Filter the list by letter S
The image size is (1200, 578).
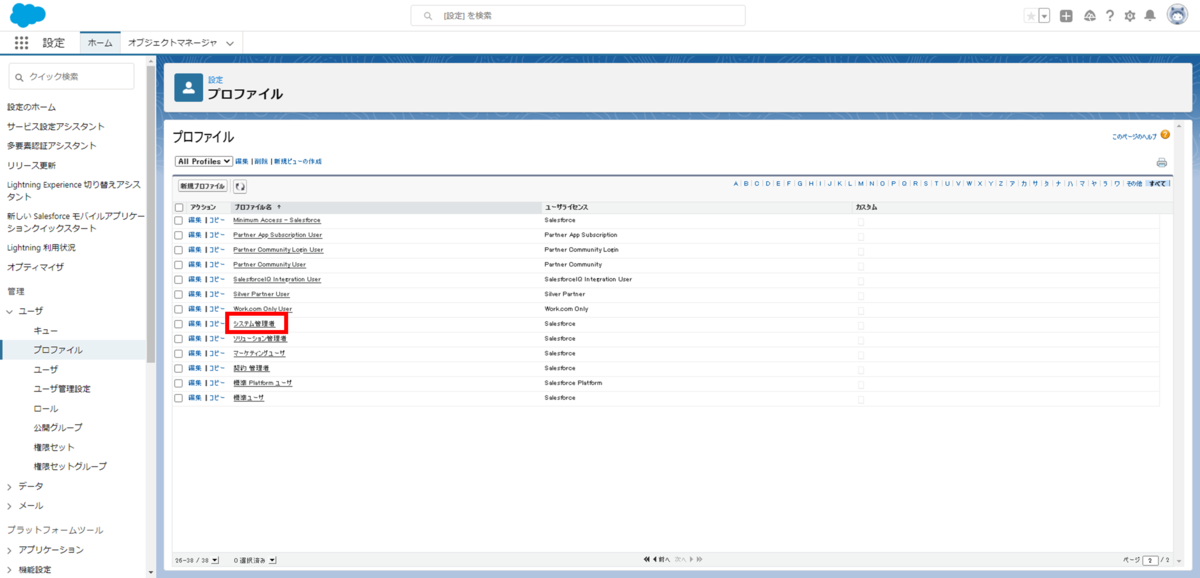[x=926, y=184]
